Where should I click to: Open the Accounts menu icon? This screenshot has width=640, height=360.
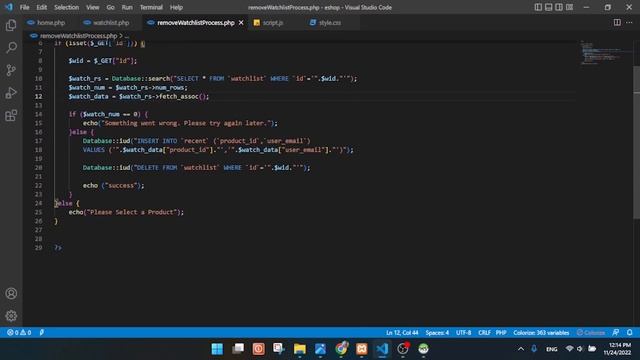click(x=11, y=293)
